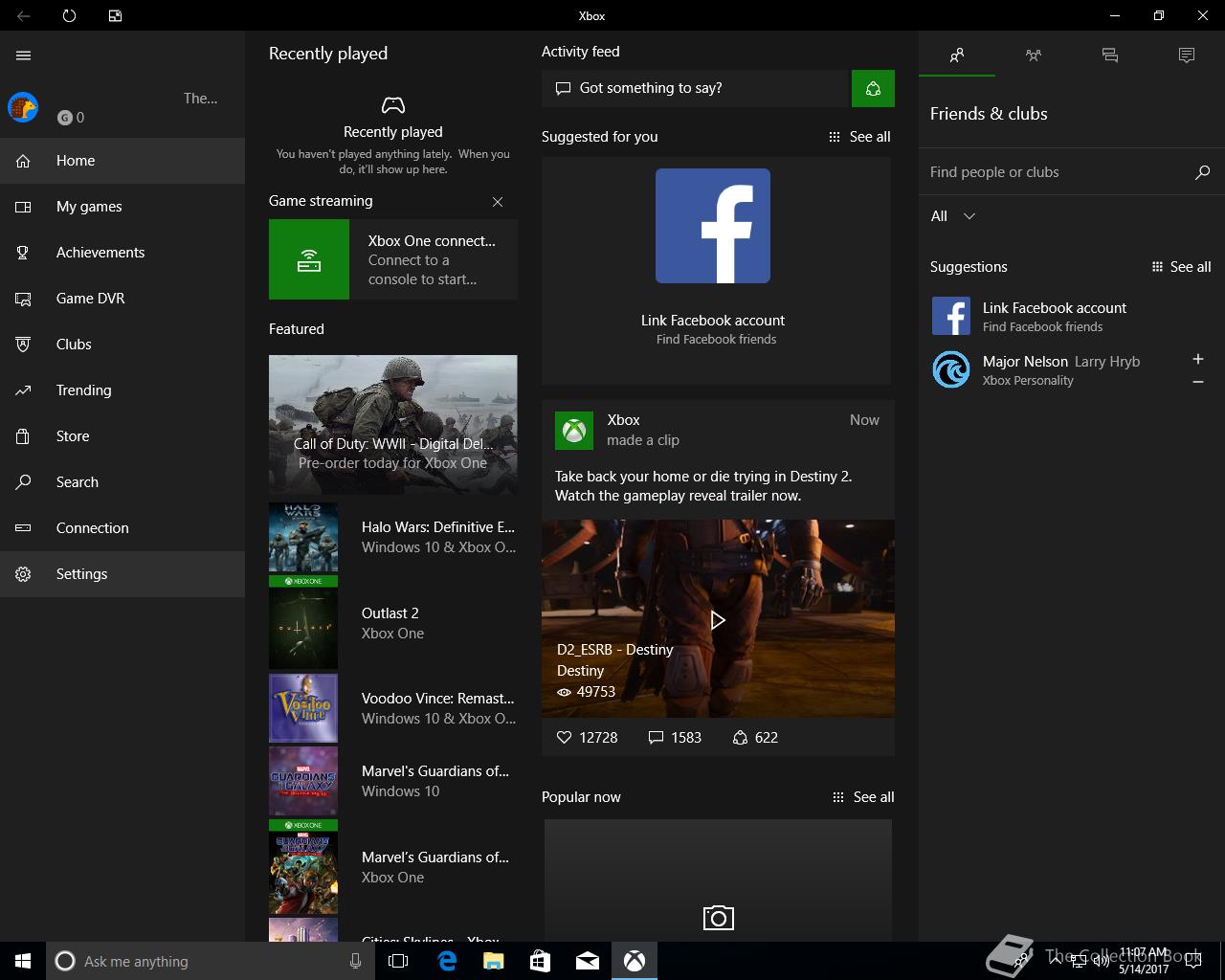Viewport: 1225px width, 980px height.
Task: Open the hamburger navigation menu
Action: pyautogui.click(x=24, y=56)
